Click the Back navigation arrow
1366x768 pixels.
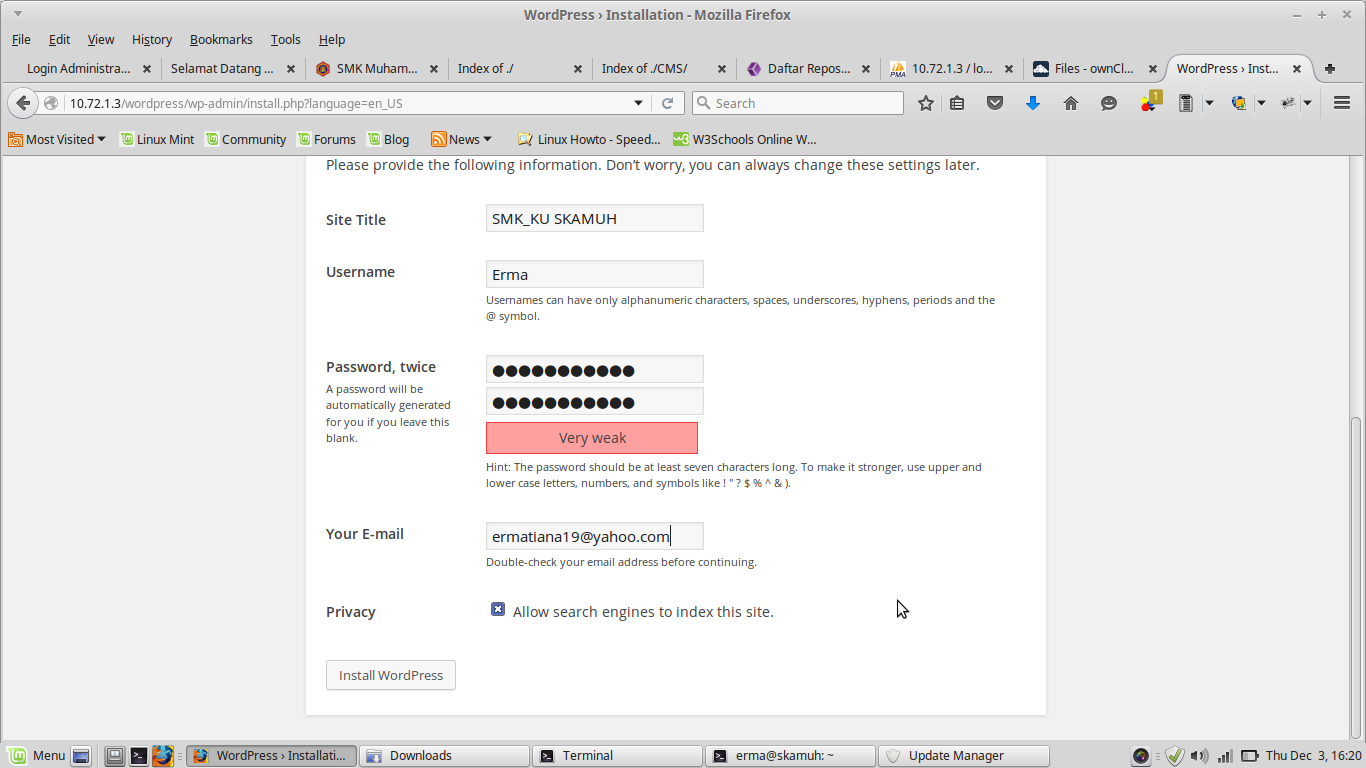pos(24,103)
